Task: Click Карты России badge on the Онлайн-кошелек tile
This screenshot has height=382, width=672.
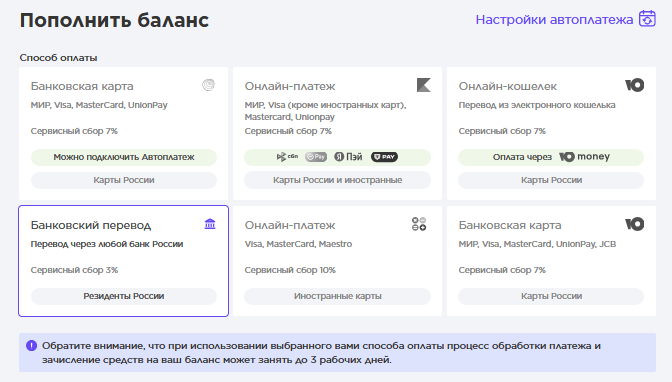Action: click(x=551, y=180)
